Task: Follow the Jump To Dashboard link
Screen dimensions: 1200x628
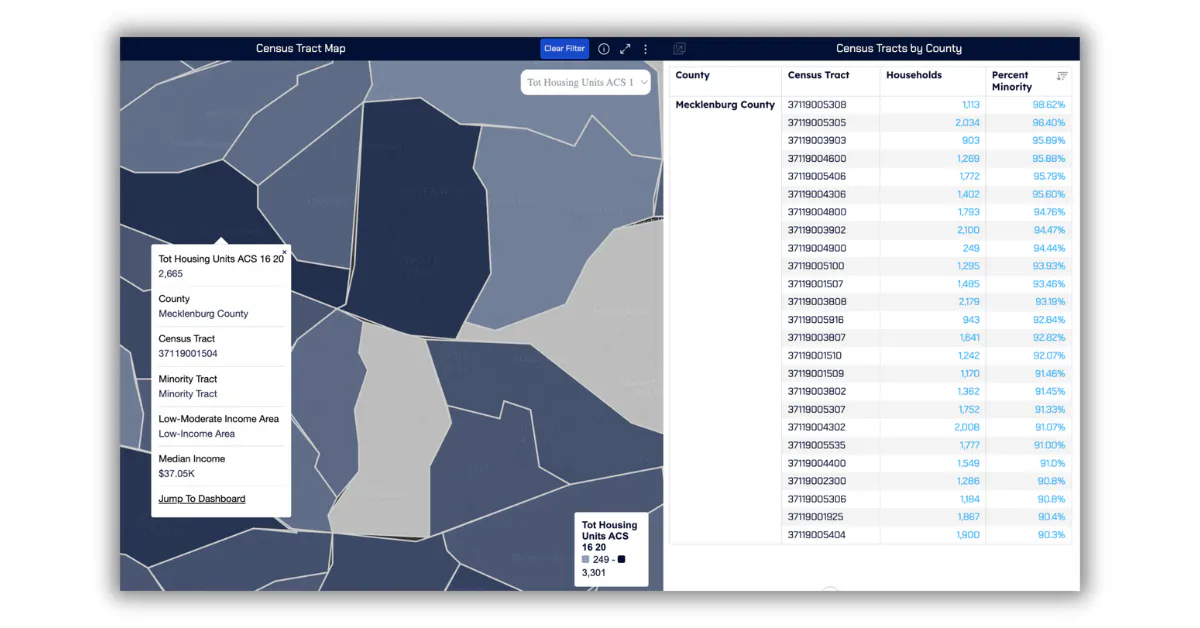Action: (201, 498)
